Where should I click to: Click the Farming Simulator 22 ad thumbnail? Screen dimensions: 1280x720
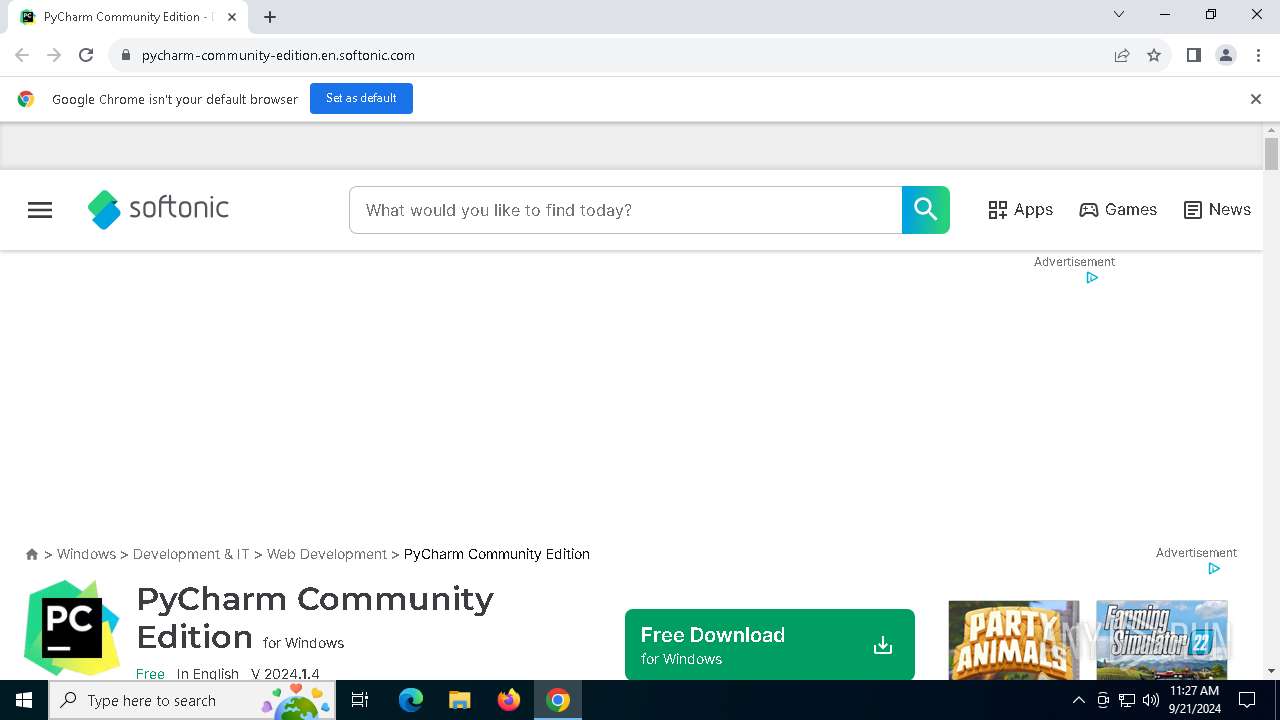pyautogui.click(x=1162, y=640)
